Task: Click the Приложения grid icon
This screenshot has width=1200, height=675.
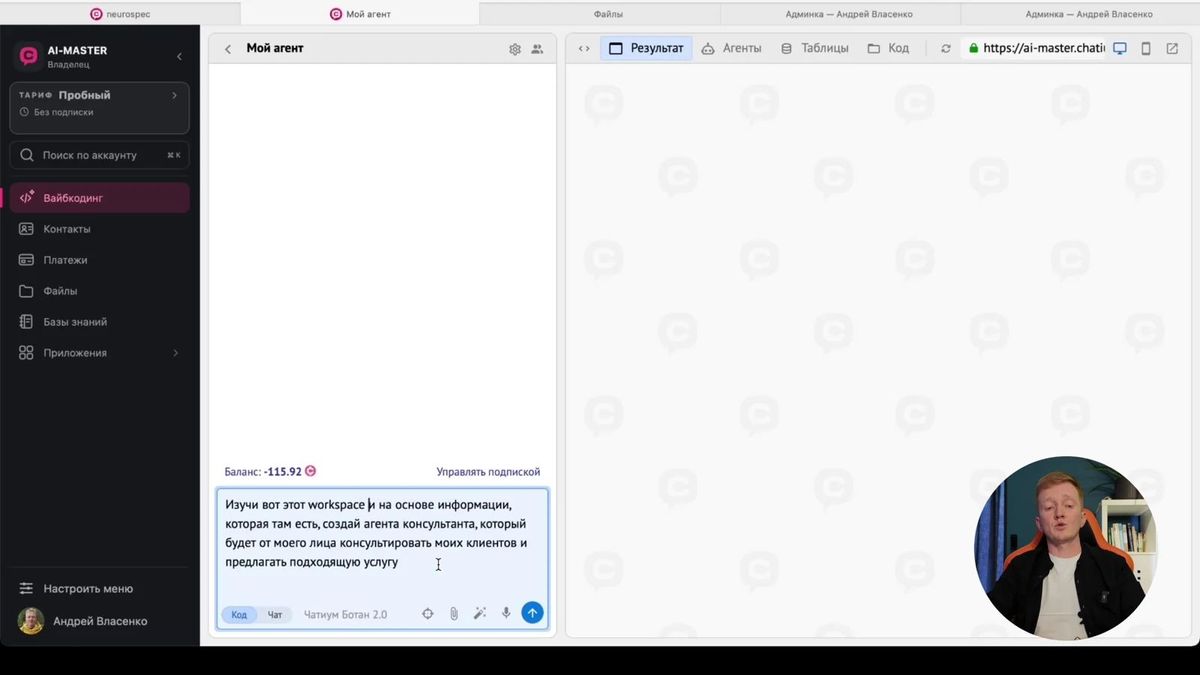Action: pyautogui.click(x=26, y=353)
